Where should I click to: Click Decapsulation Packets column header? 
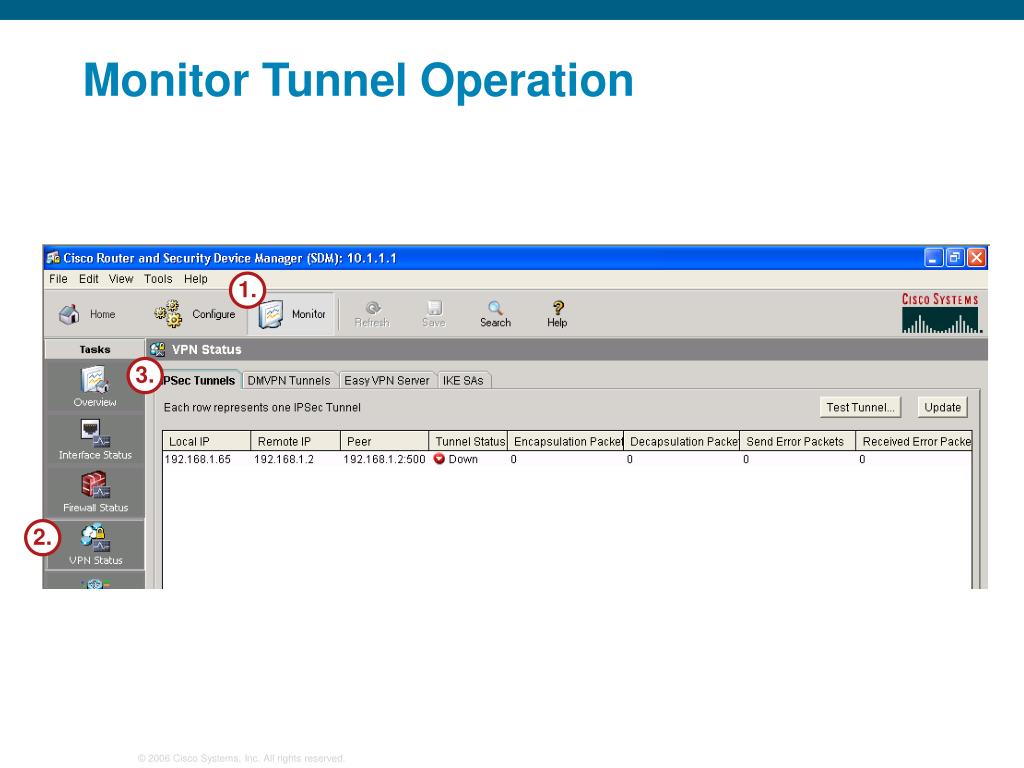coord(682,441)
